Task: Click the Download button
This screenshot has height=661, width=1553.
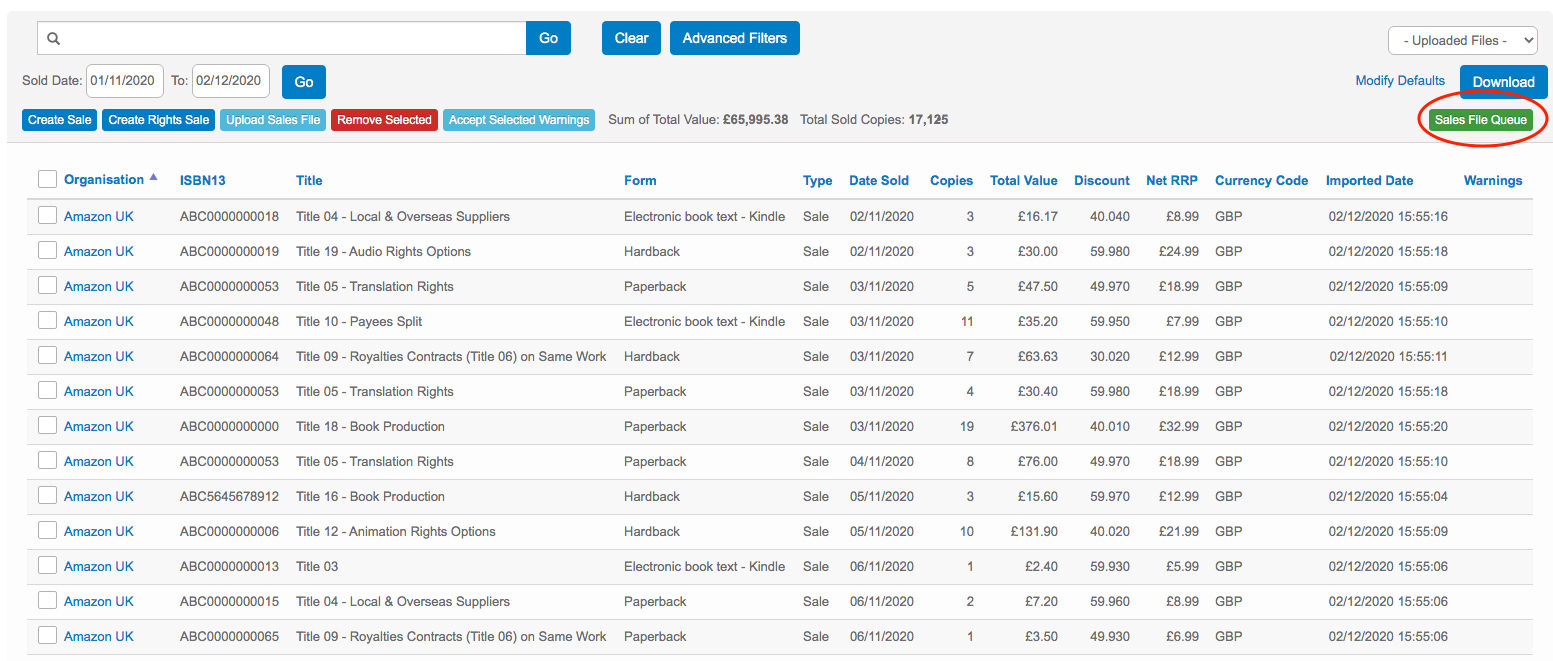Action: [x=1502, y=82]
